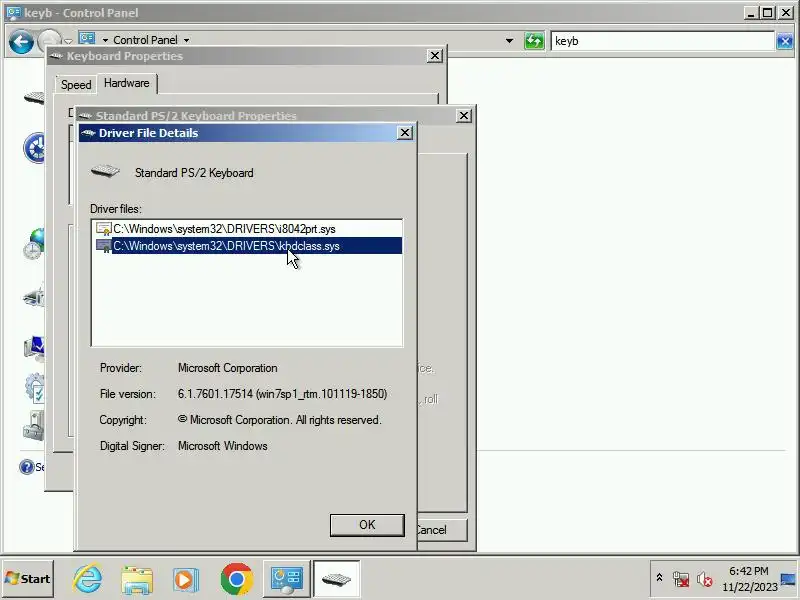Switch to the Hardware tab
This screenshot has height=600, width=800.
[x=127, y=83]
